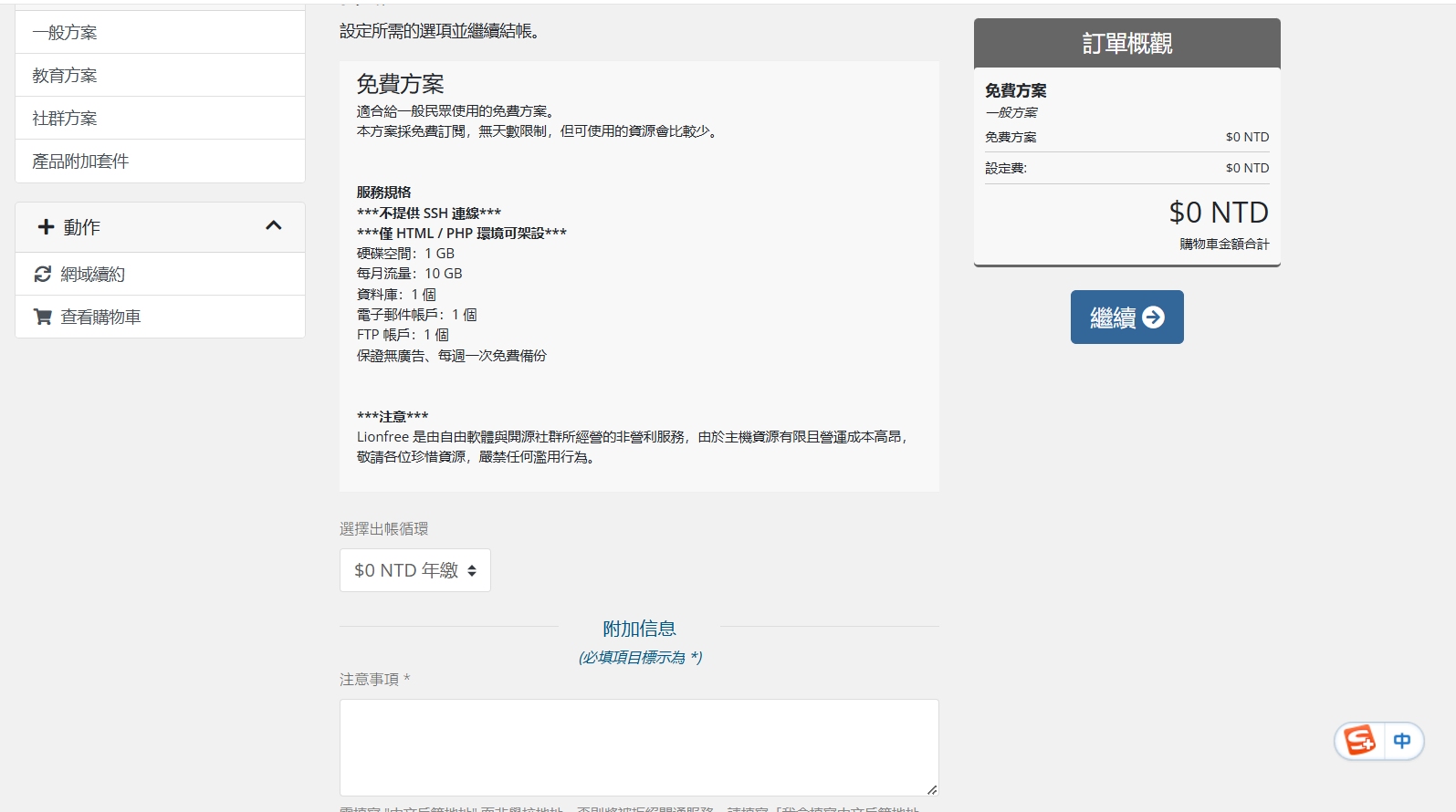The height and width of the screenshot is (812, 1456).
Task: Open the 教育方案 category
Action: [161, 75]
